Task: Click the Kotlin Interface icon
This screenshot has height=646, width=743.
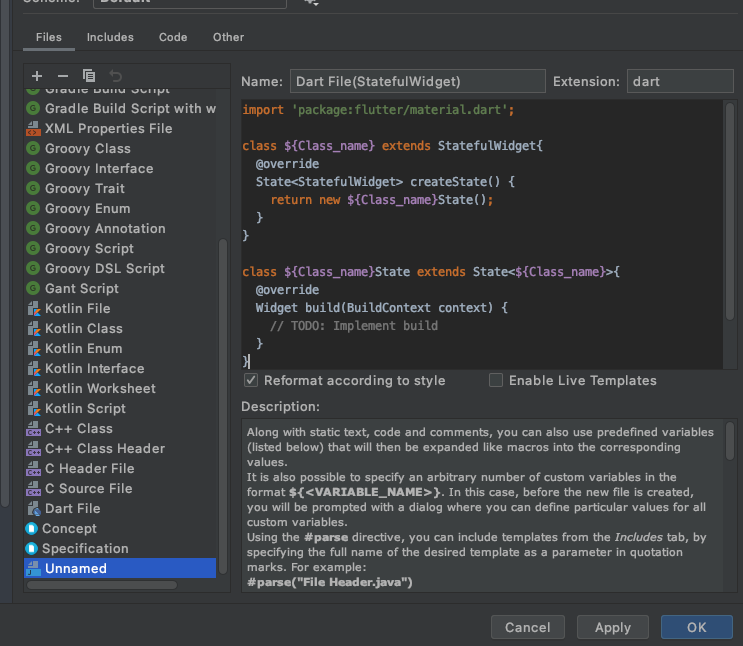Action: click(x=34, y=368)
